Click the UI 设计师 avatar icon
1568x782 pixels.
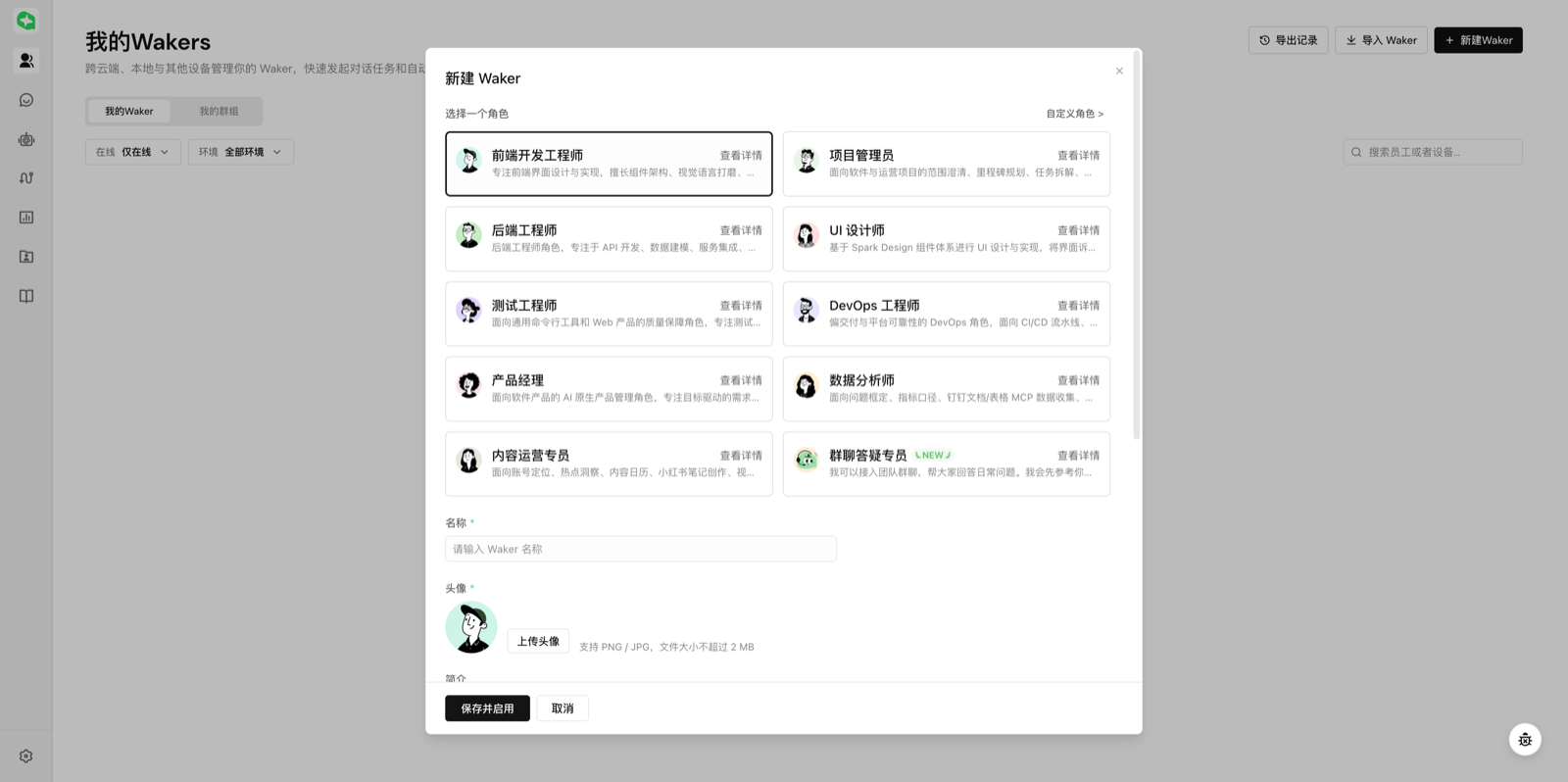(x=807, y=235)
